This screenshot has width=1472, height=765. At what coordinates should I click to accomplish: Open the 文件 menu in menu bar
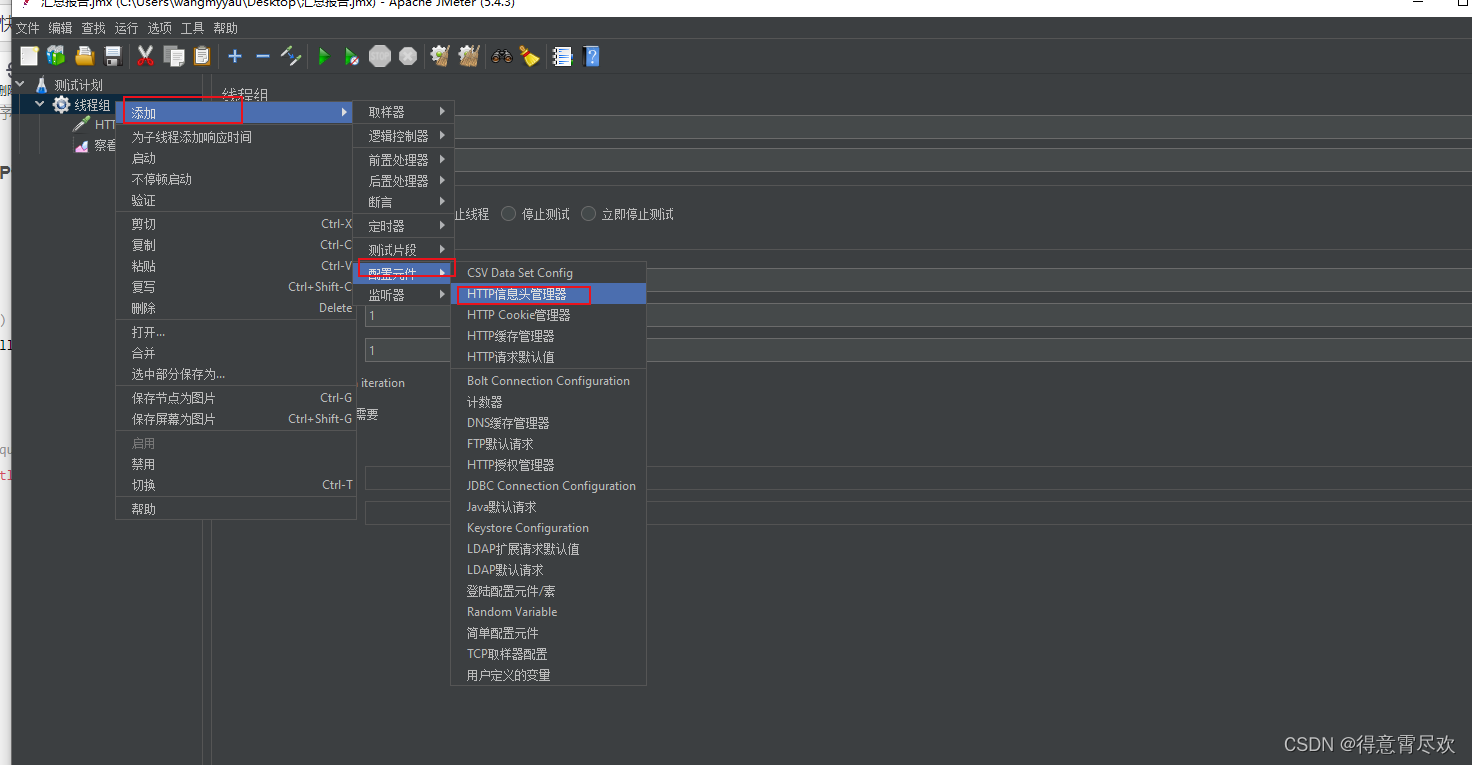pyautogui.click(x=27, y=28)
